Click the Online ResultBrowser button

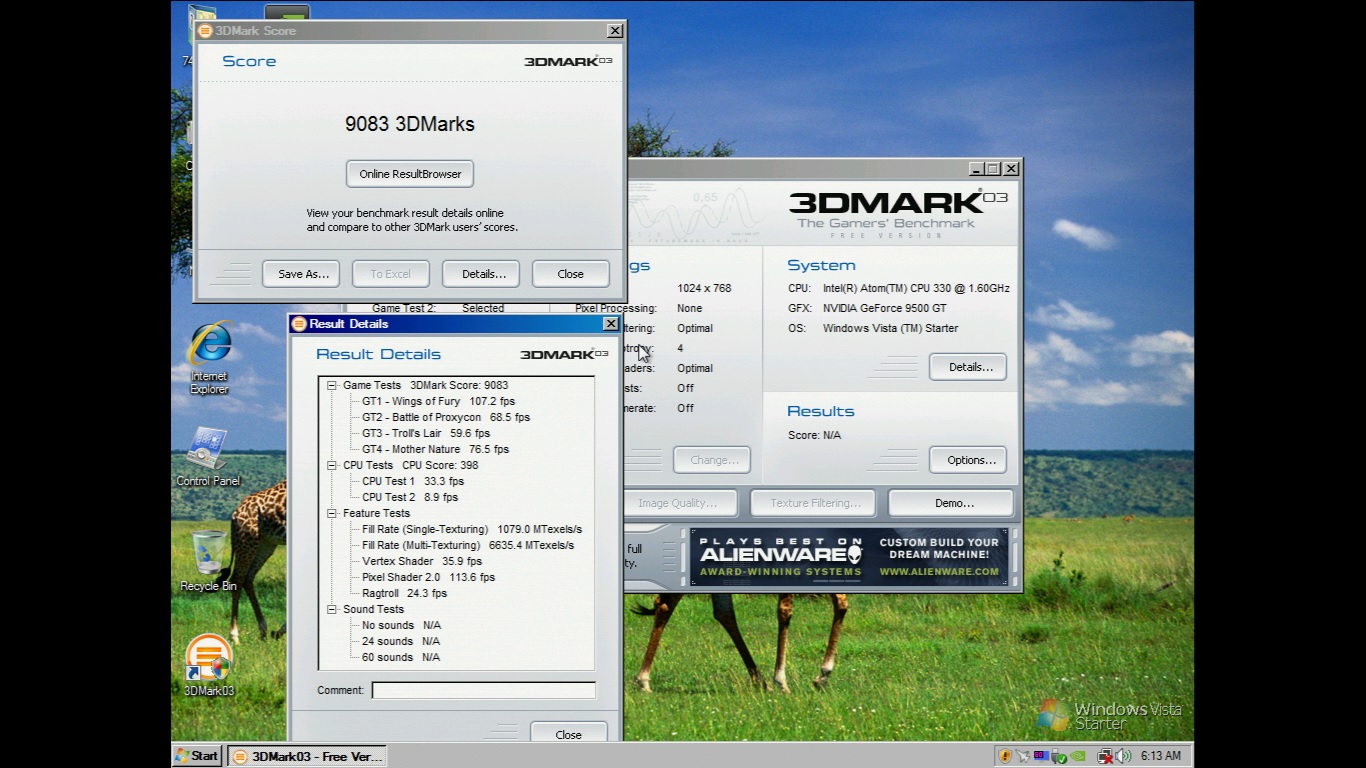[x=410, y=174]
